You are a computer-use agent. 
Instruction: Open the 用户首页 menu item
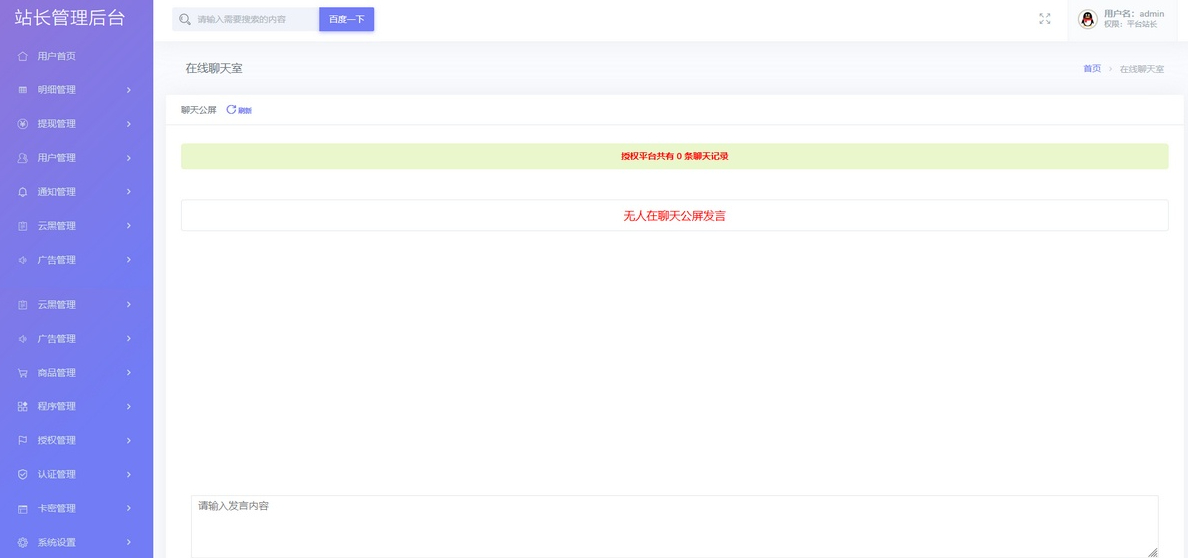pyautogui.click(x=57, y=56)
